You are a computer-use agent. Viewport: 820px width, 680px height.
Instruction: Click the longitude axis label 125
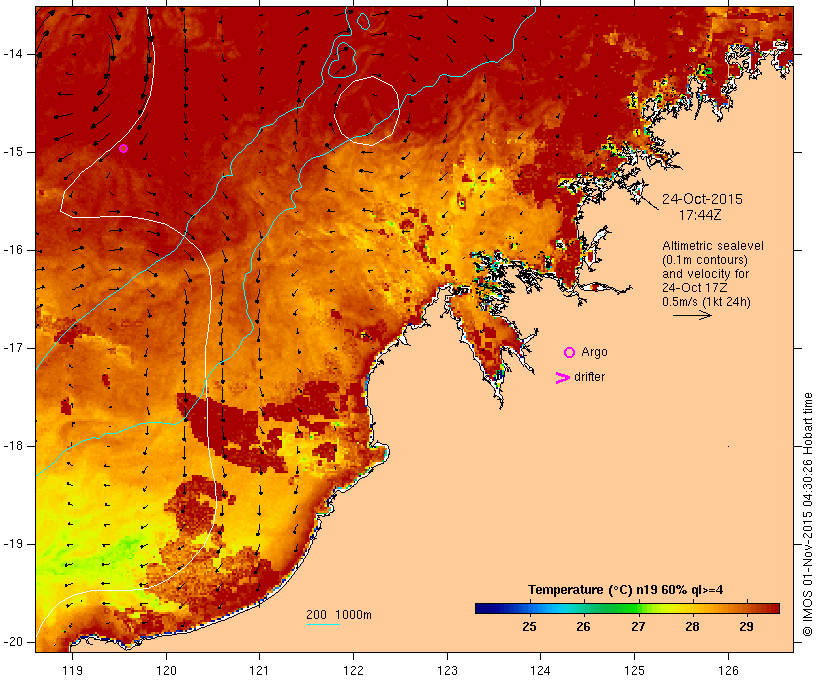(634, 670)
